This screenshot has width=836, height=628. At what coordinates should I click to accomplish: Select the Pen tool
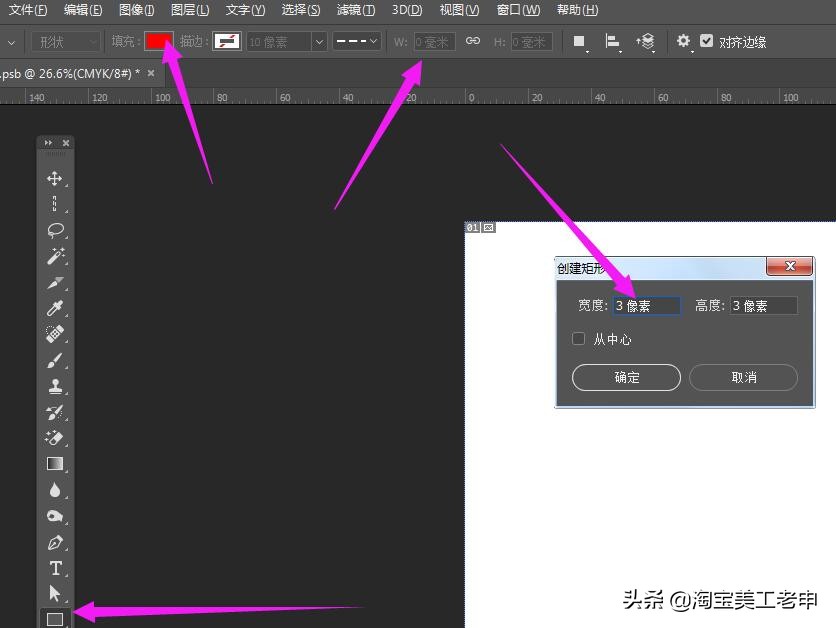(x=55, y=543)
